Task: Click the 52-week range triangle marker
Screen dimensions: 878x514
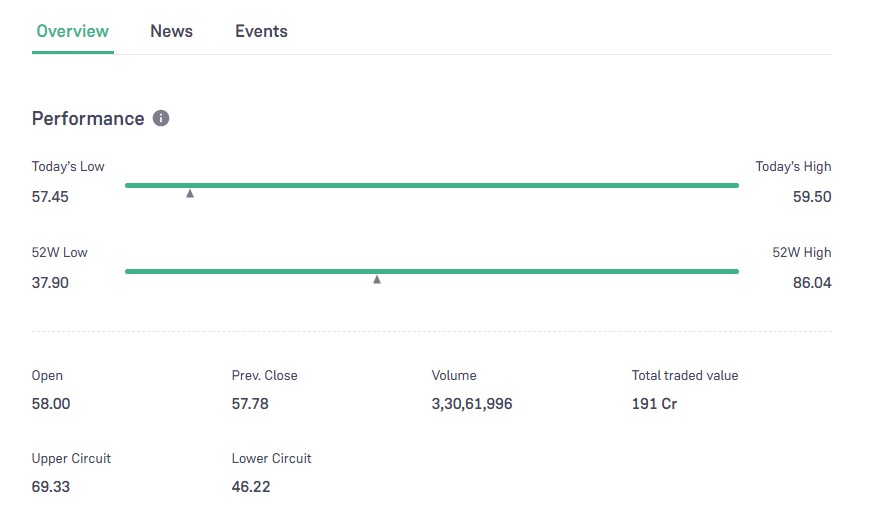Action: [x=377, y=279]
